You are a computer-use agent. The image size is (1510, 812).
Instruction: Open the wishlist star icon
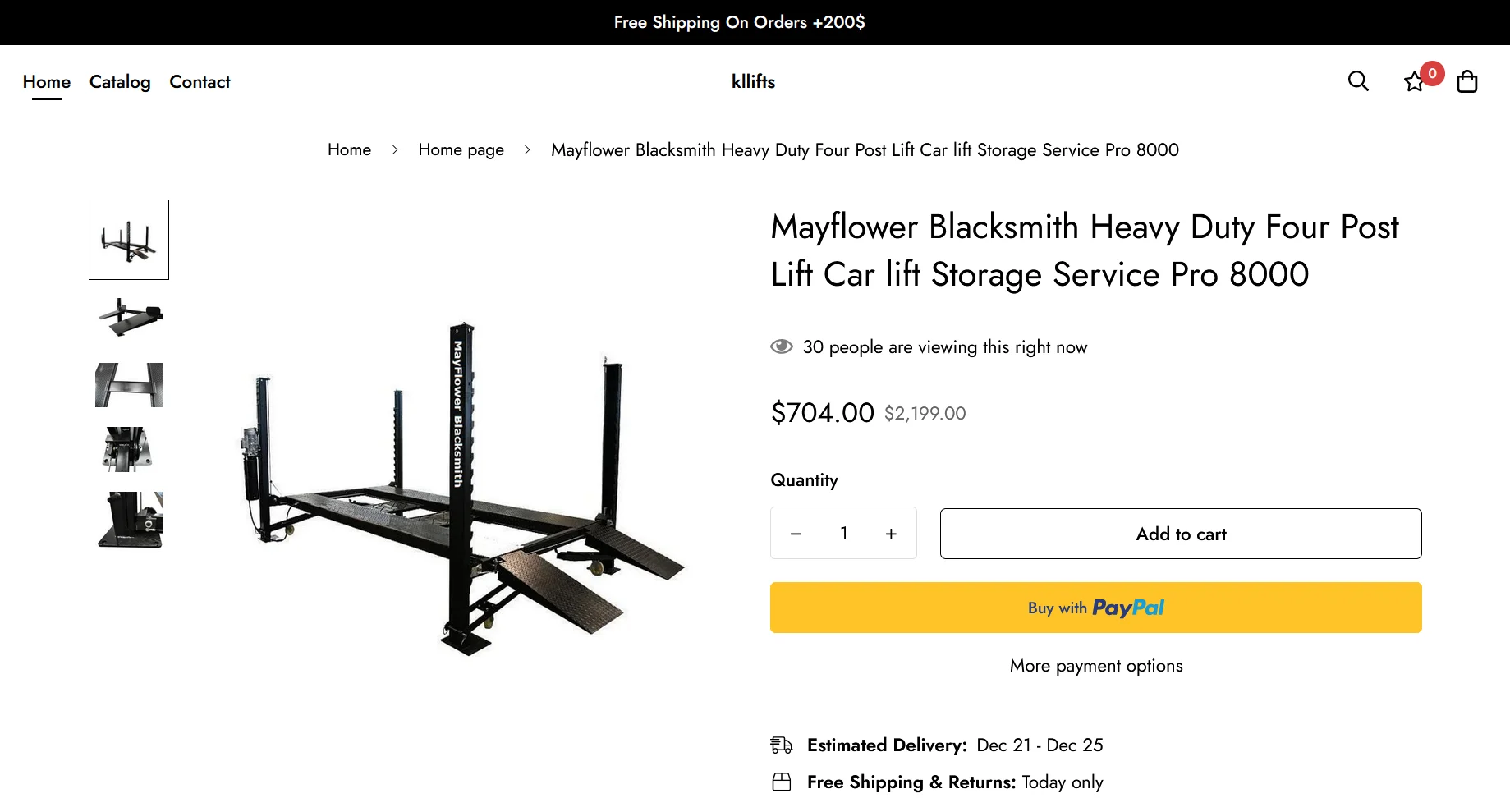pos(1414,82)
